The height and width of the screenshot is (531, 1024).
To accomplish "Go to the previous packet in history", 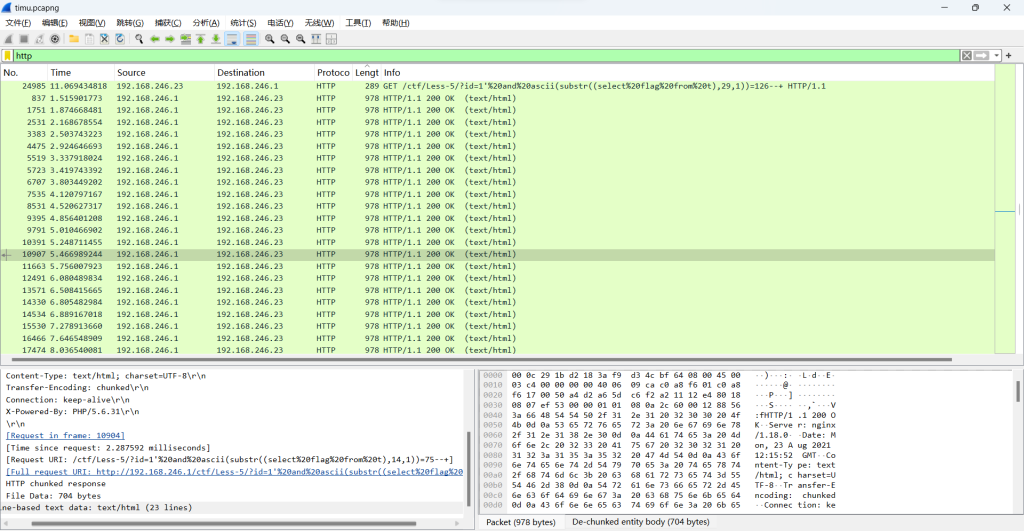I will (x=155, y=39).
